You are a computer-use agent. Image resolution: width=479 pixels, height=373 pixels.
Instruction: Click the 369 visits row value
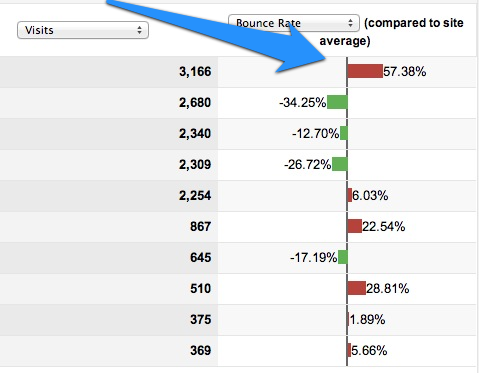(x=200, y=350)
